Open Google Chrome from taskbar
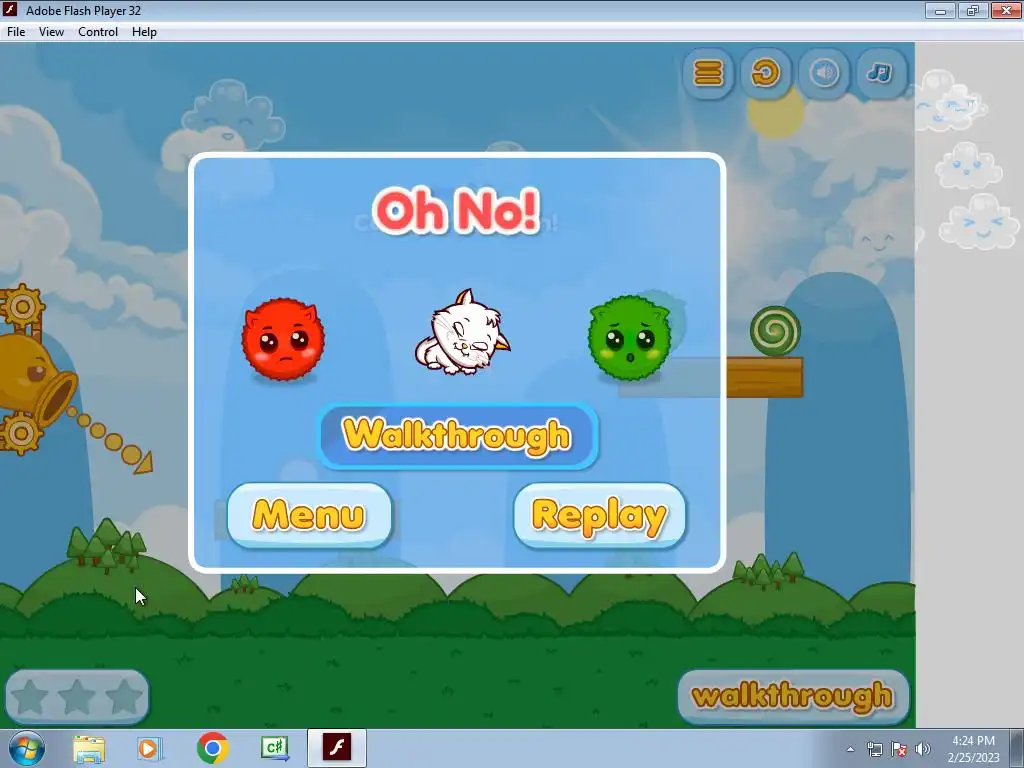 point(212,748)
